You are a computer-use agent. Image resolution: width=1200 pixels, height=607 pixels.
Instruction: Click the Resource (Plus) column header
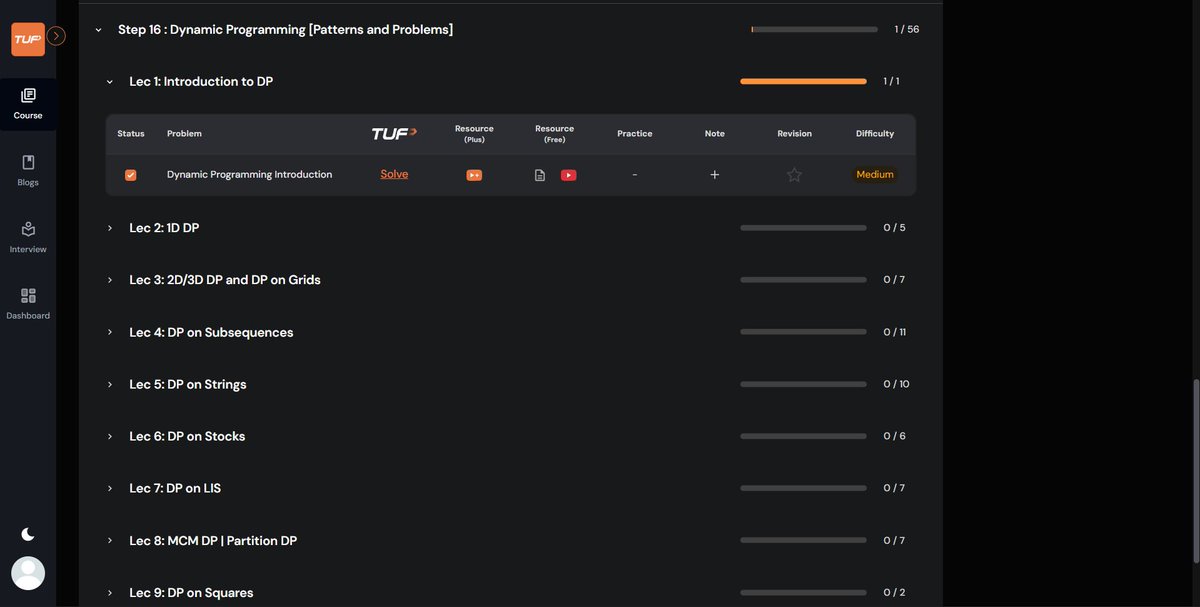click(474, 133)
